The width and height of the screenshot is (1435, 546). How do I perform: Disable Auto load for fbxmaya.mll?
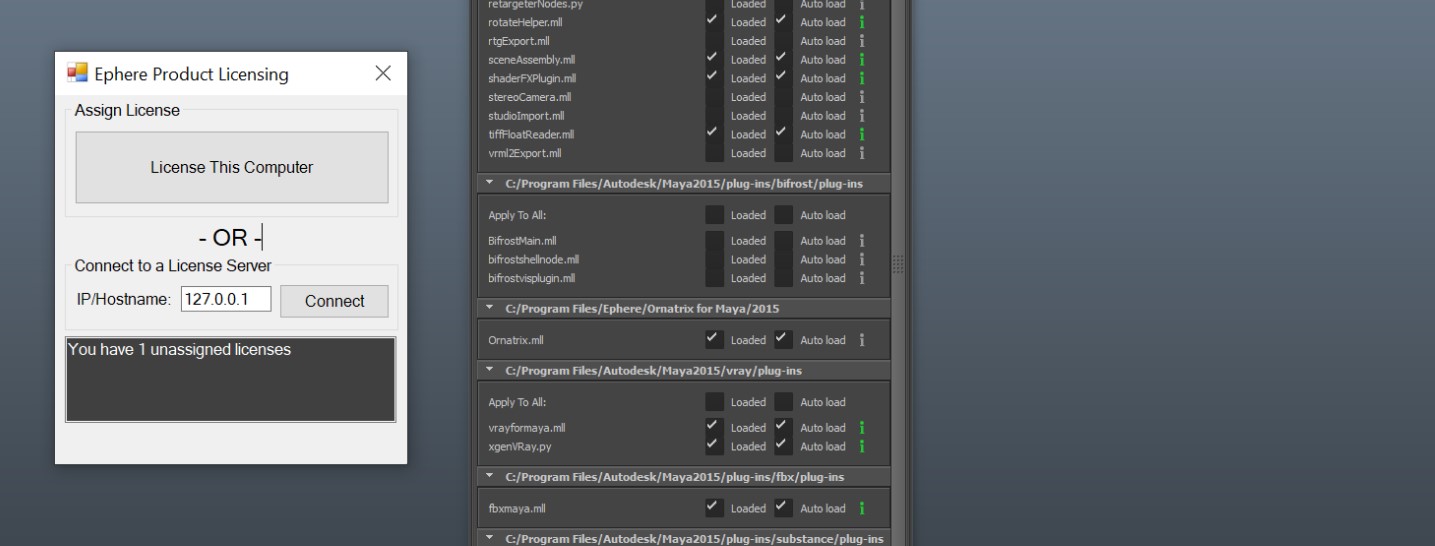click(x=783, y=507)
